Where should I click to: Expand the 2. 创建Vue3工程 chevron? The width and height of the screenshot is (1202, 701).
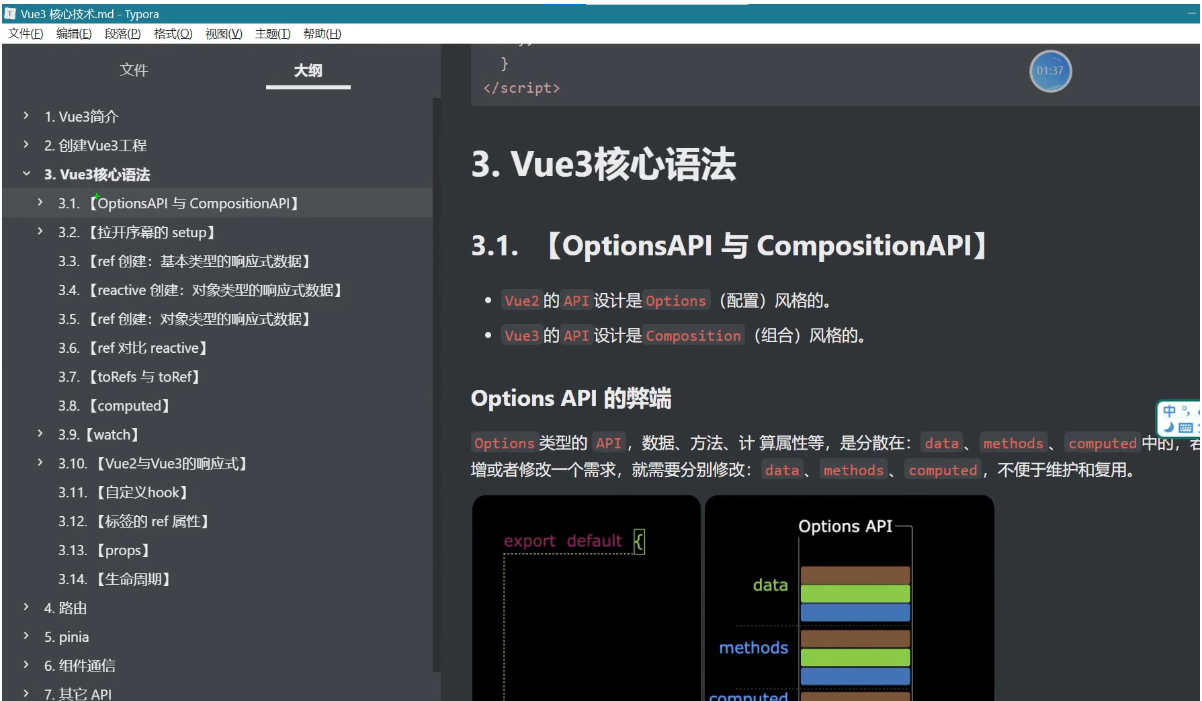point(26,145)
